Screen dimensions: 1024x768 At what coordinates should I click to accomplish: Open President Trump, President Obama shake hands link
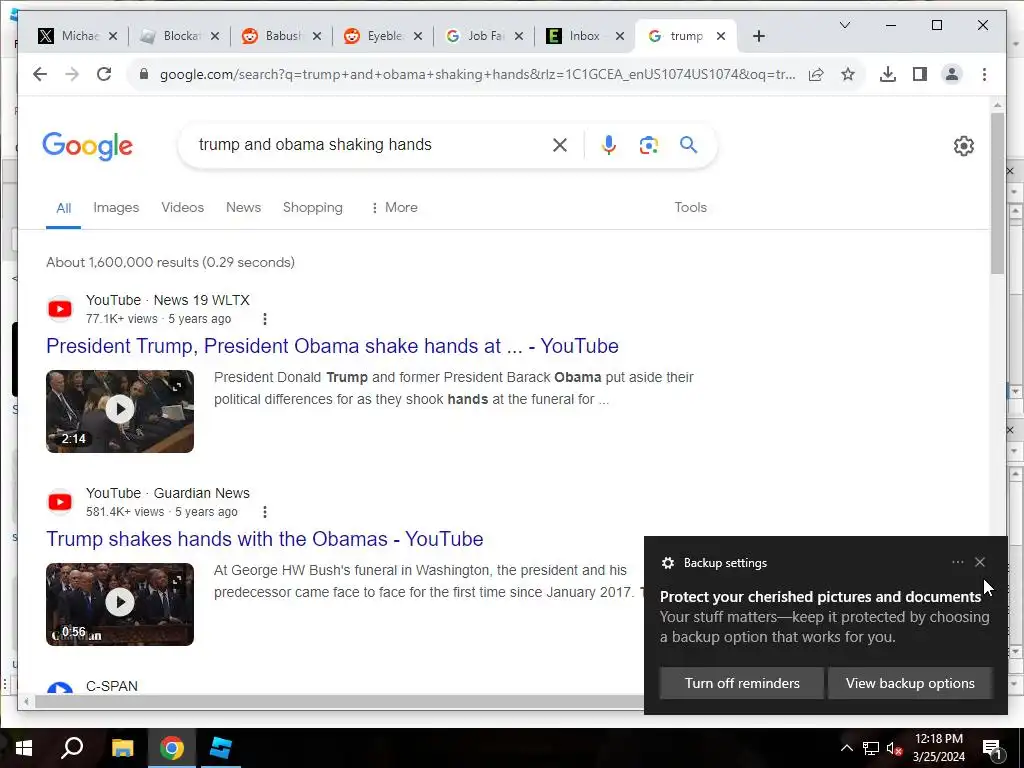point(332,346)
